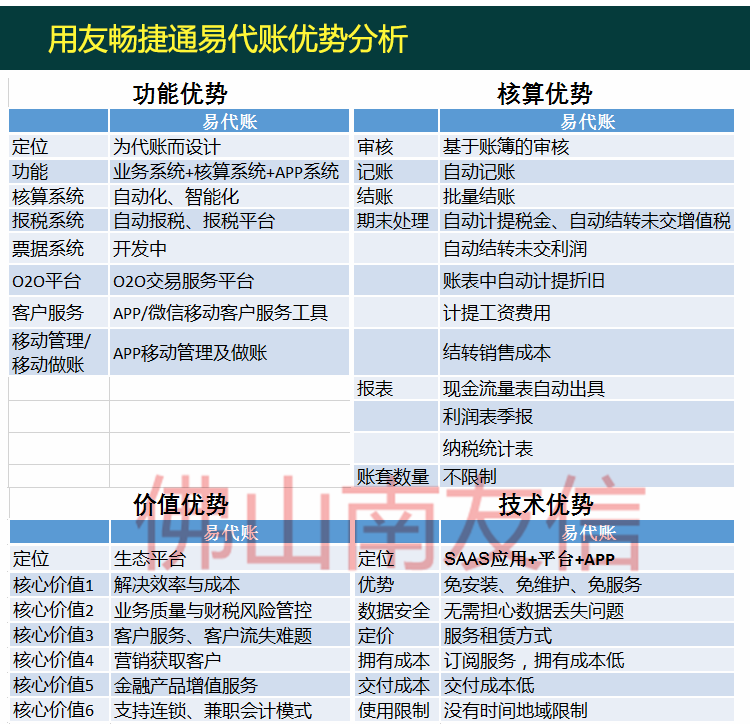Viewport: 750px width, 724px height.
Task: Click the "金融产品增值服务" cell
Action: [230, 685]
